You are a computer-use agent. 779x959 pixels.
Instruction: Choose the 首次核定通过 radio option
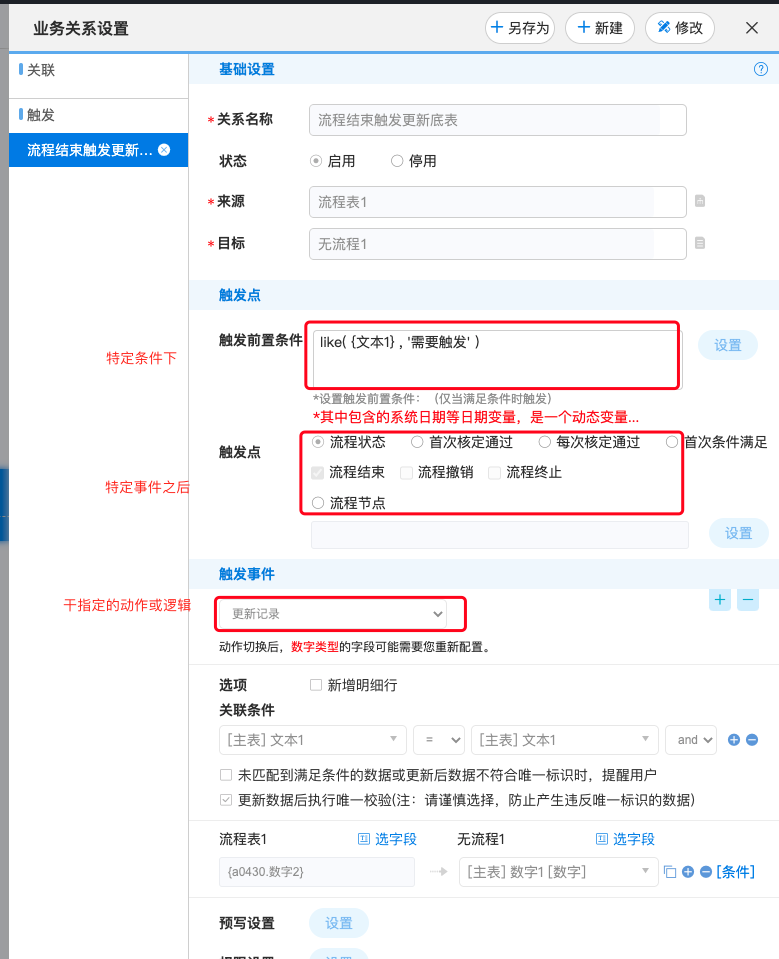[417, 442]
